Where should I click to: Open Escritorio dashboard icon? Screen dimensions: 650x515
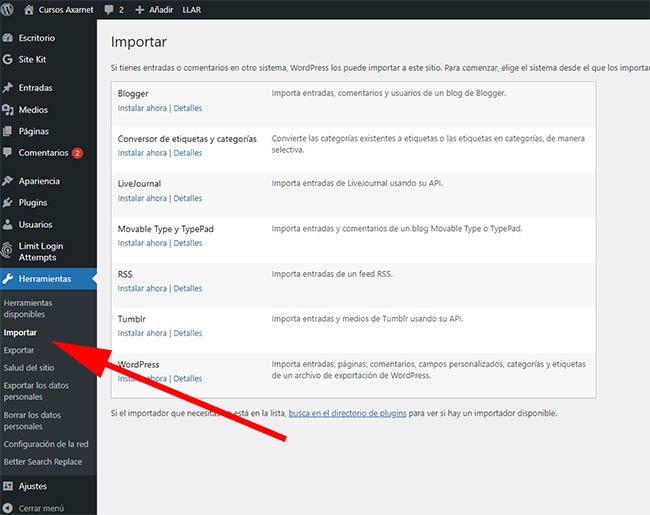[x=9, y=38]
